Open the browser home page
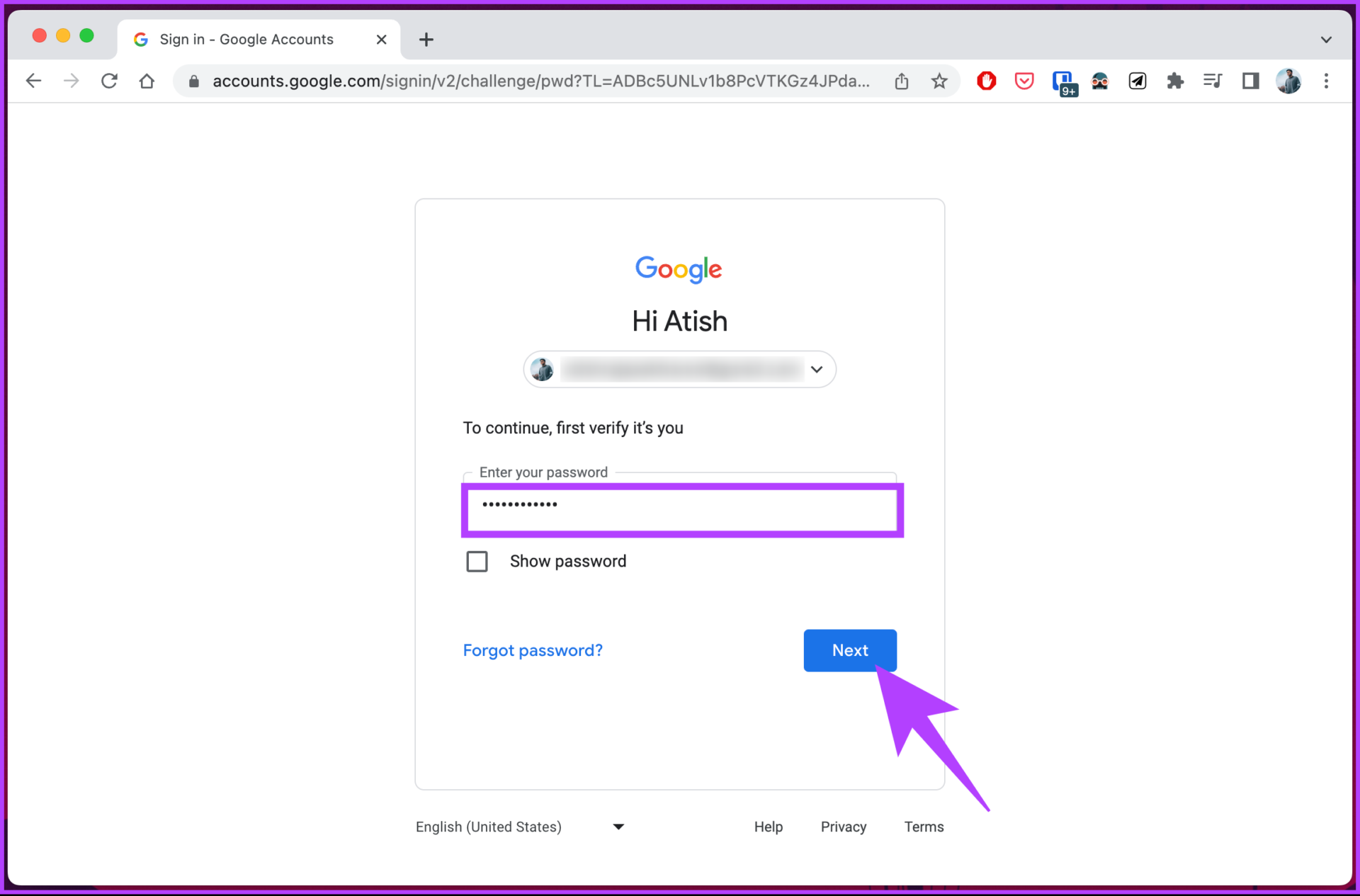This screenshot has height=896, width=1360. (147, 81)
